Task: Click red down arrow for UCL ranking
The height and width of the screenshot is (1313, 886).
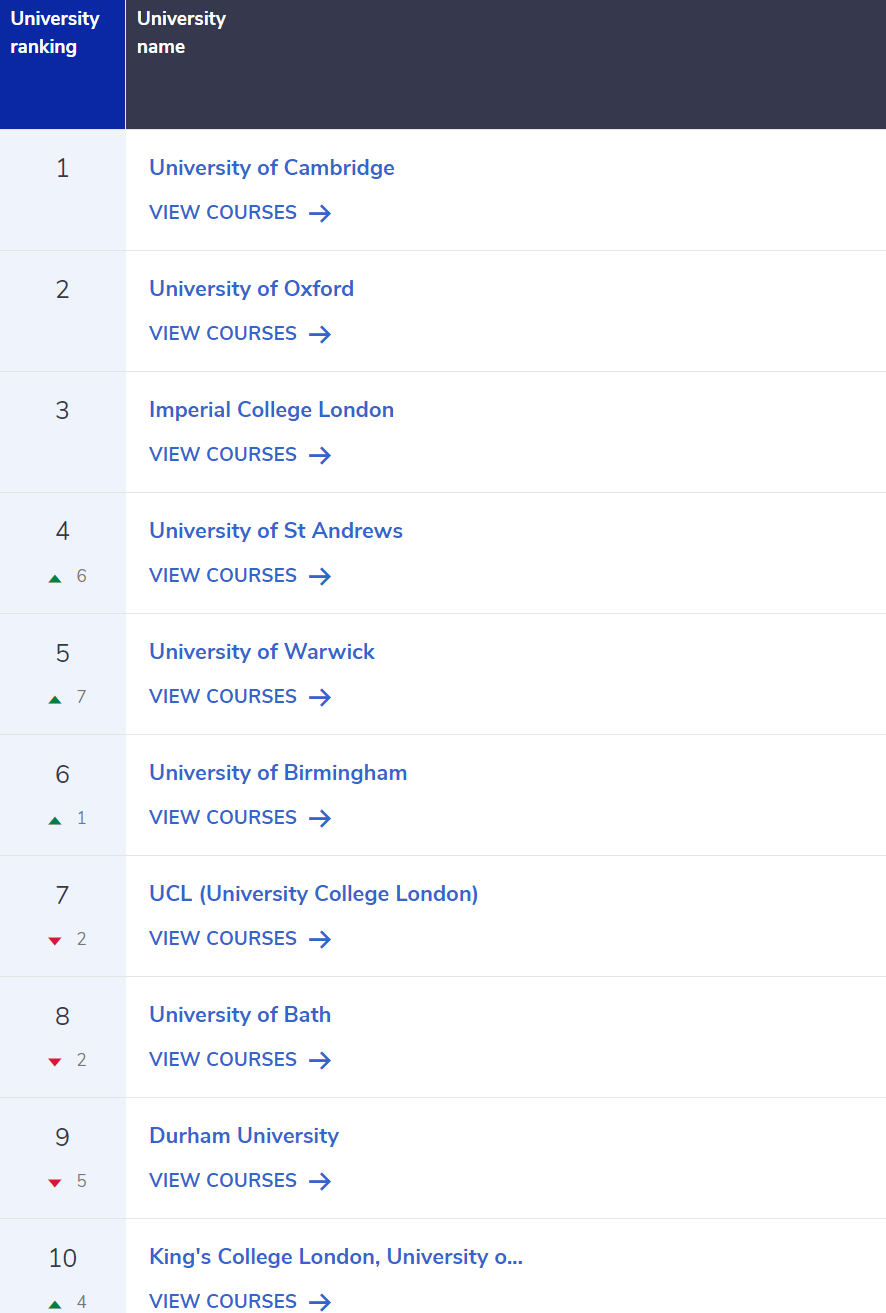Action: click(x=55, y=940)
